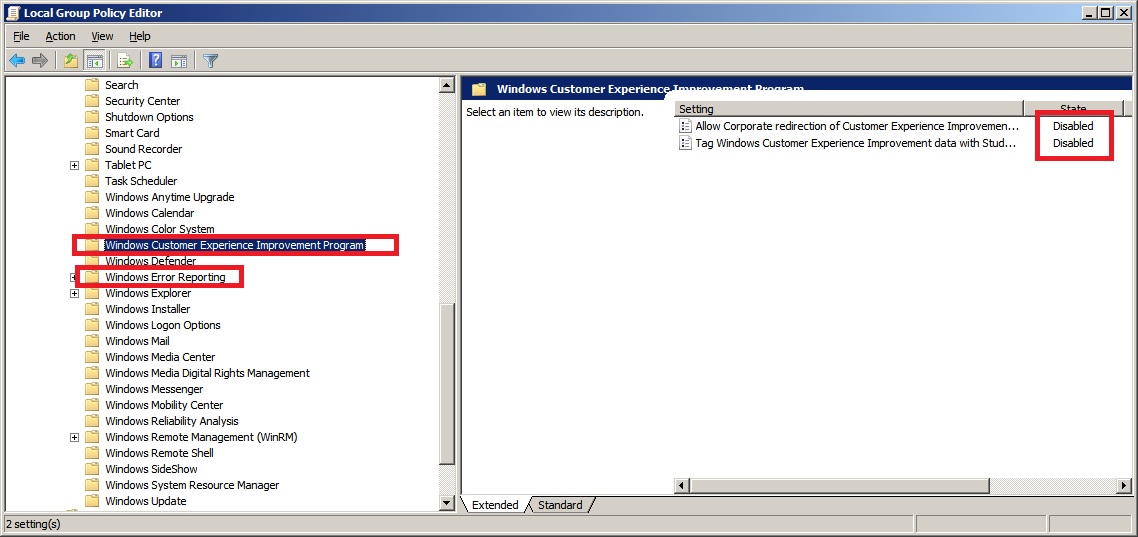Select Security Center in tree
The height and width of the screenshot is (537, 1138).
tap(142, 101)
